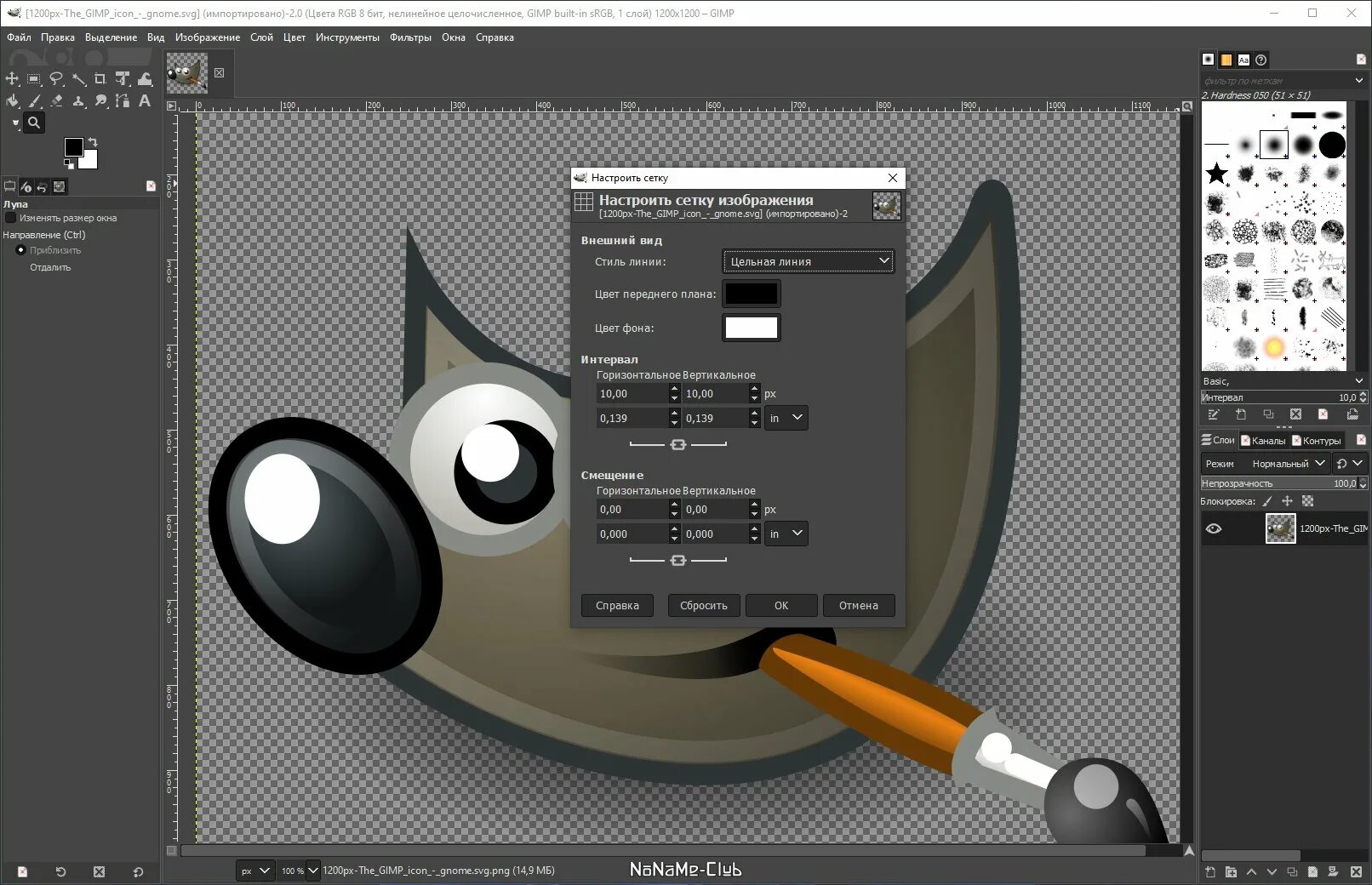Viewport: 1372px width, 885px height.
Task: Switch to the Fonts tab
Action: coord(1243,60)
